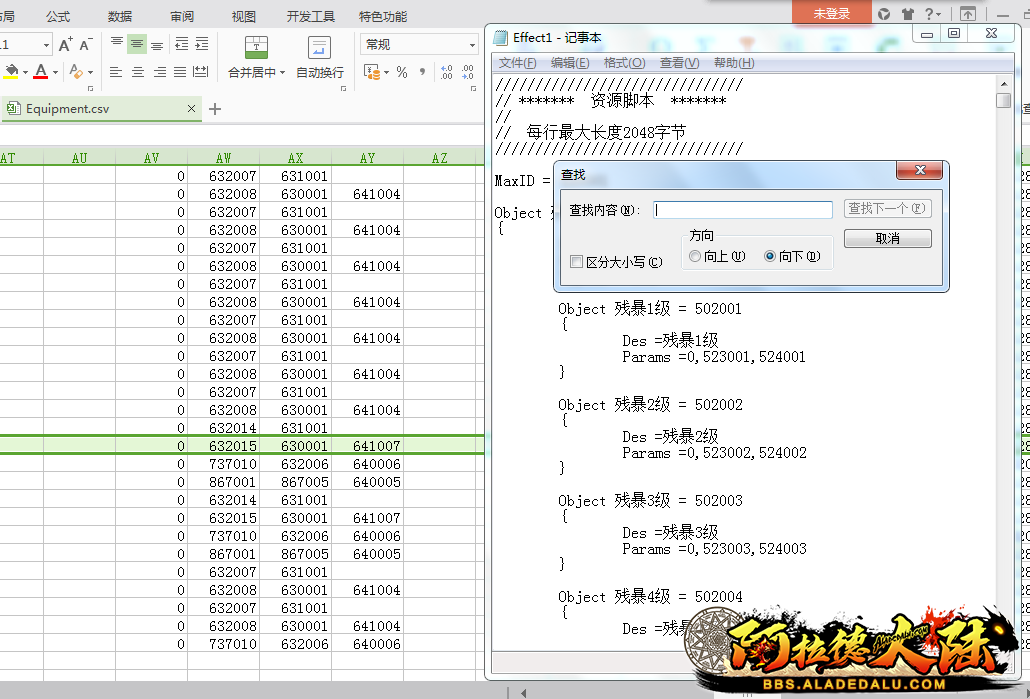Apply percent style formatting
Viewport: 1030px width, 699px height.
coord(402,72)
